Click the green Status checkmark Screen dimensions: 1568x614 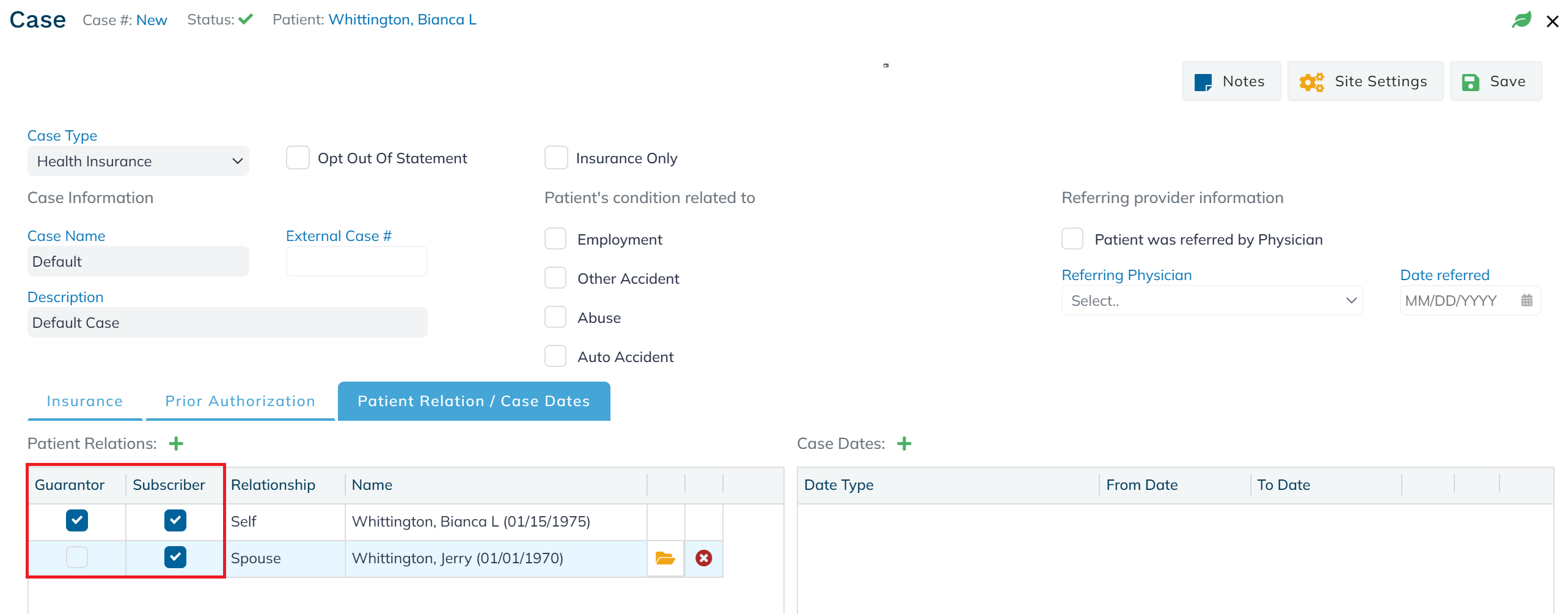(x=246, y=20)
